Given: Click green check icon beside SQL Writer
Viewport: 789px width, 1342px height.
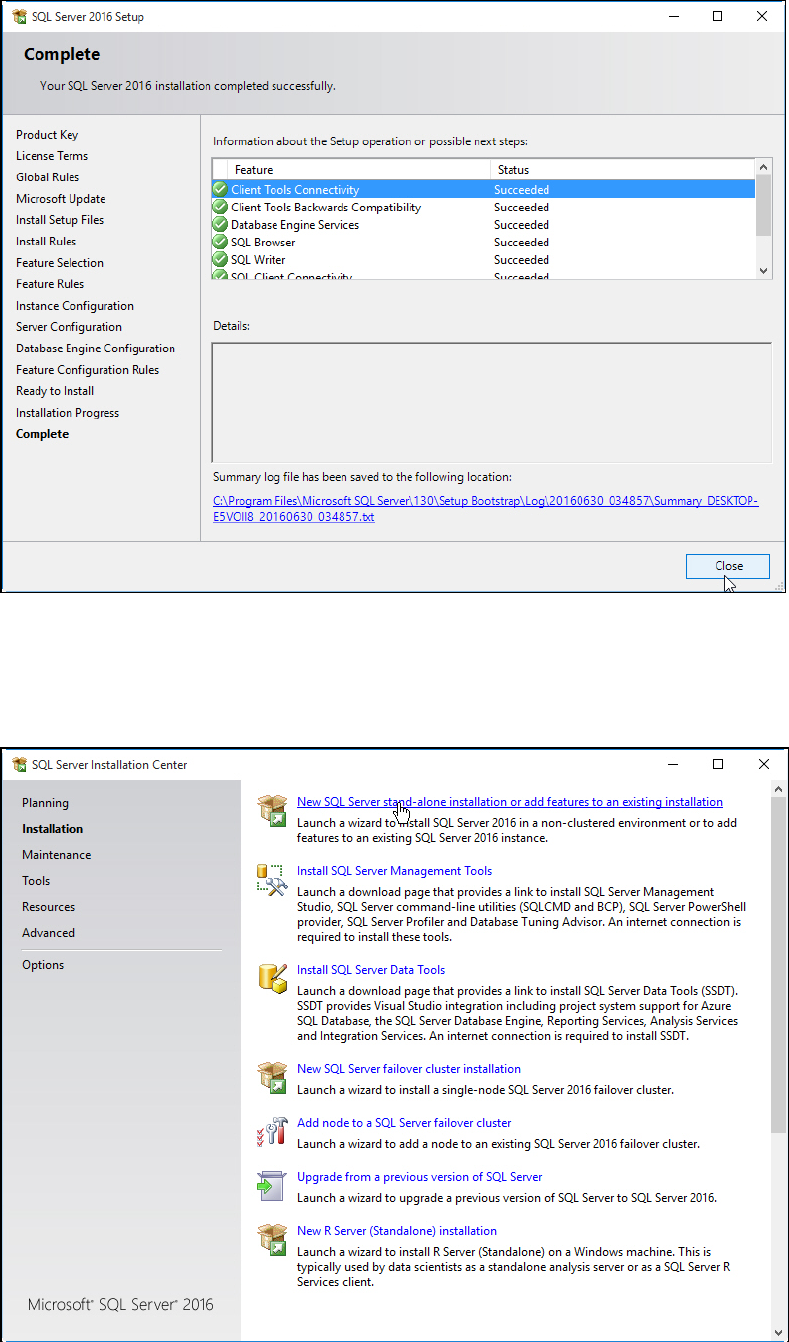Looking at the screenshot, I should click(x=220, y=260).
